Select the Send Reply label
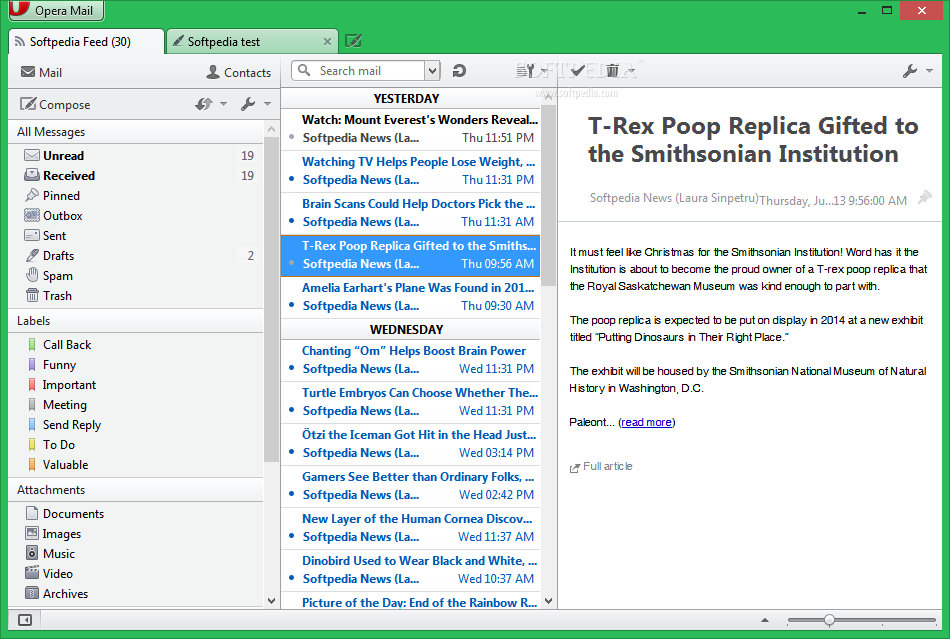 [136, 425]
